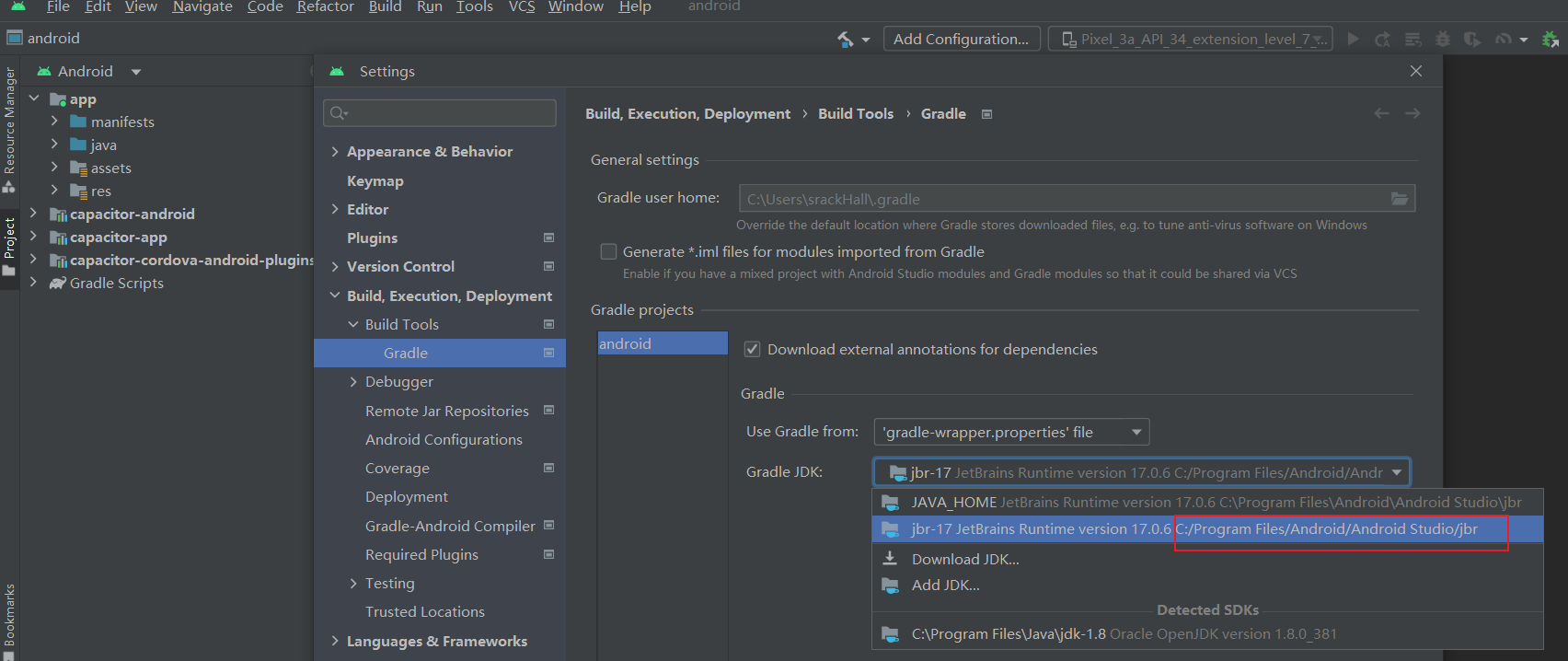Click the Run app play icon
The image size is (1568, 661).
tap(1353, 39)
